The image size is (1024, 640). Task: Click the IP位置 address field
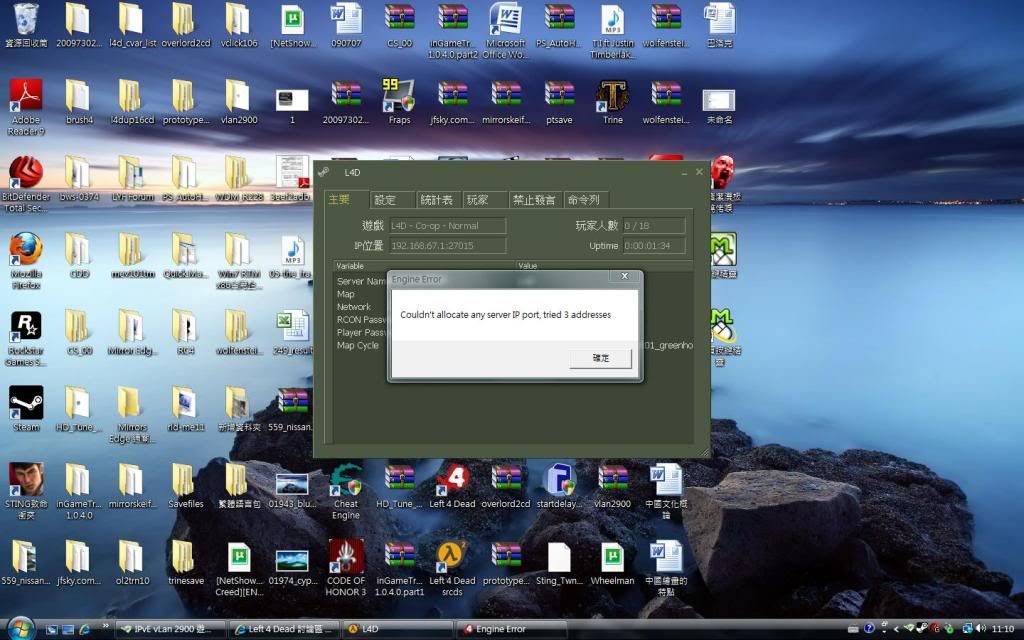(446, 246)
